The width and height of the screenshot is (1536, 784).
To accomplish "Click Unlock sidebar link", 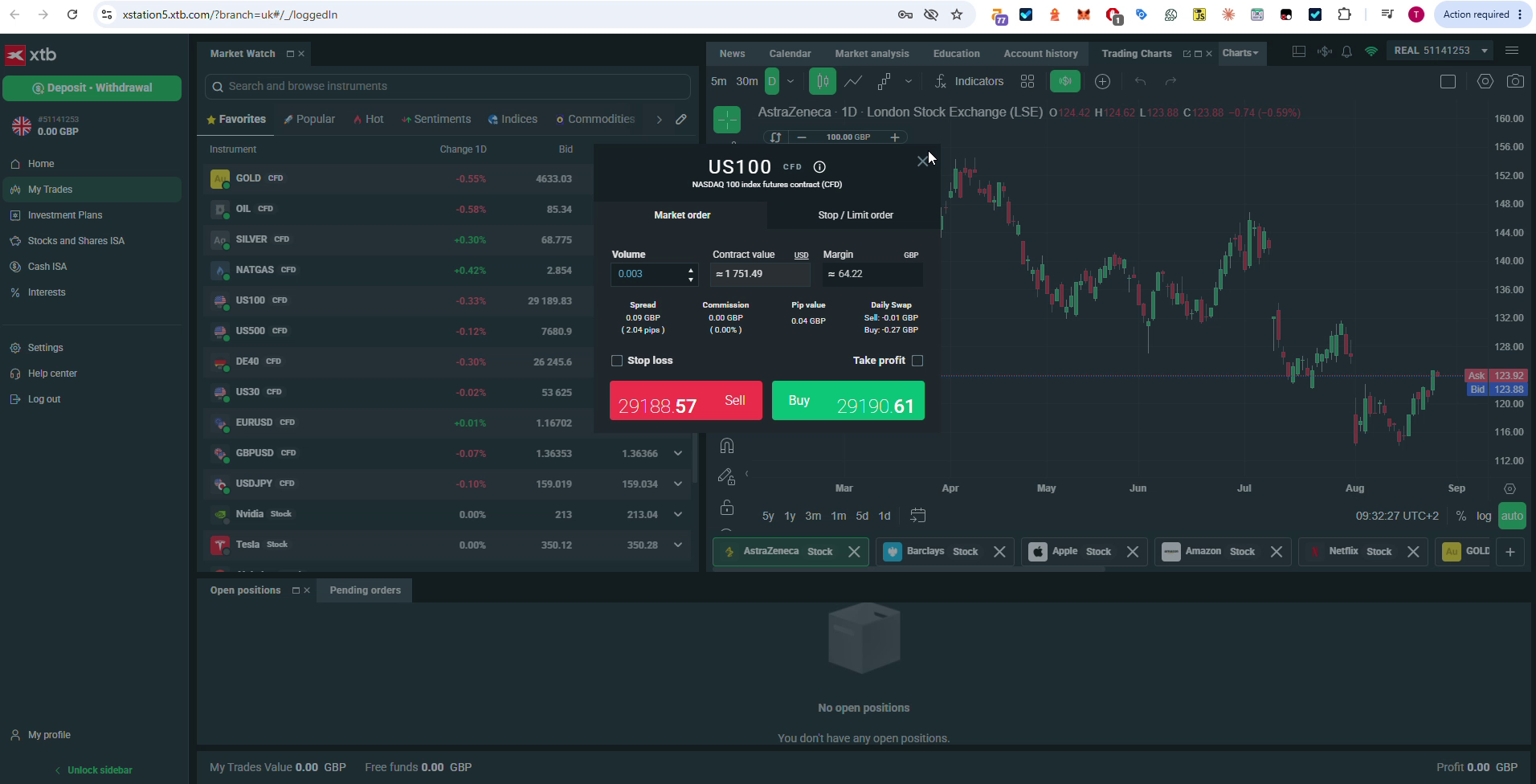I will click(93, 770).
